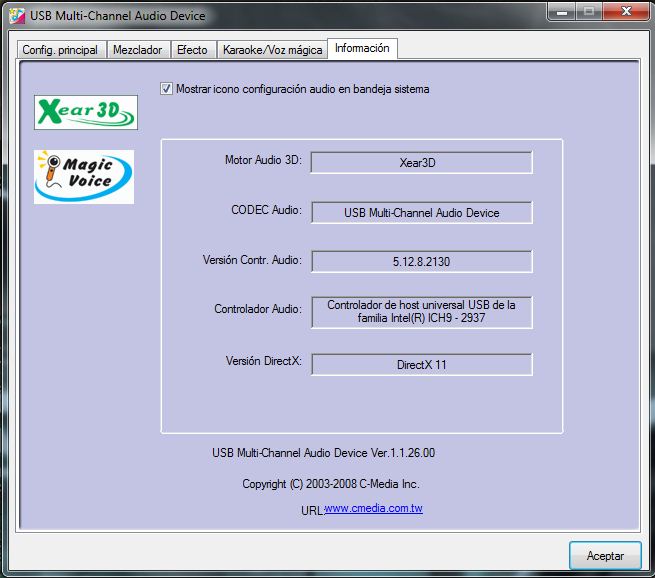
Task: Click the Magic Voice logo
Action: 84,177
